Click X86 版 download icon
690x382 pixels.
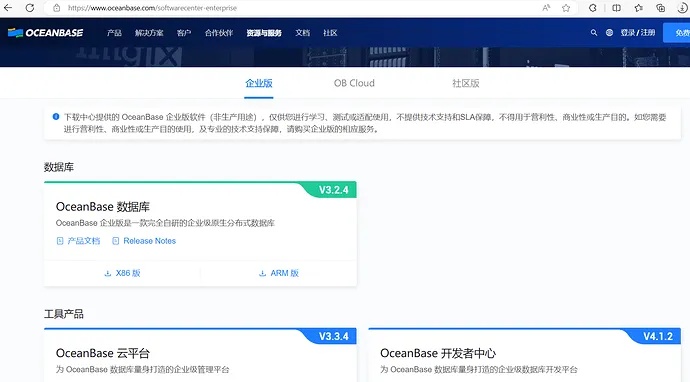tap(108, 273)
